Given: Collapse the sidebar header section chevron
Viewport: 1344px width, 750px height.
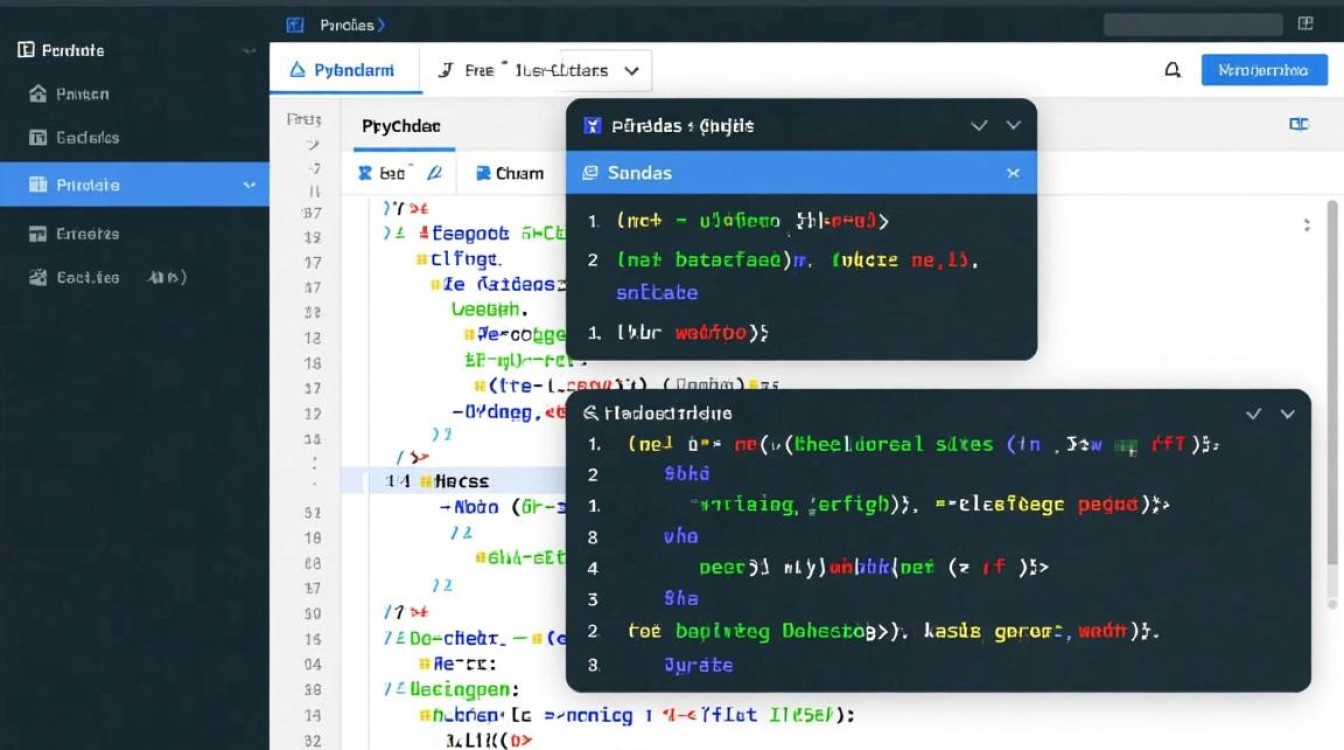Looking at the screenshot, I should click(248, 50).
